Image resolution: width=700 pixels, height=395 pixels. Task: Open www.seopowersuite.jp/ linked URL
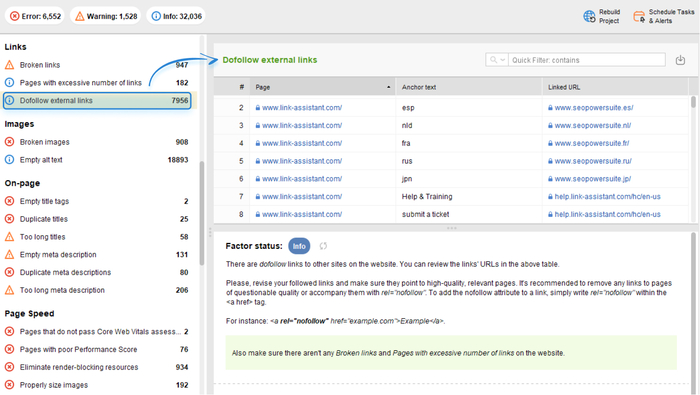tap(592, 179)
